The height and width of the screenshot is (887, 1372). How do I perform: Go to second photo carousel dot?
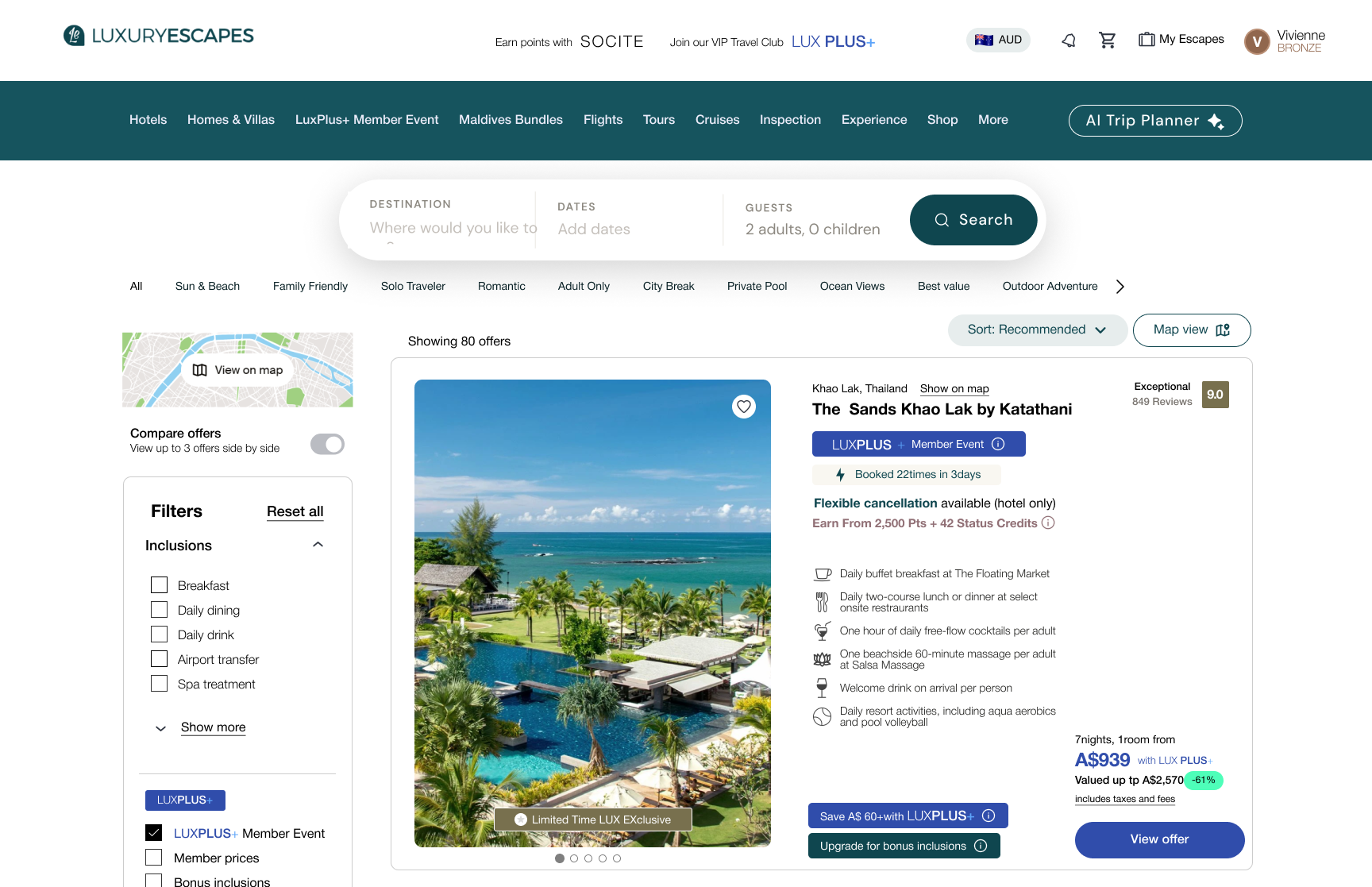(x=574, y=858)
